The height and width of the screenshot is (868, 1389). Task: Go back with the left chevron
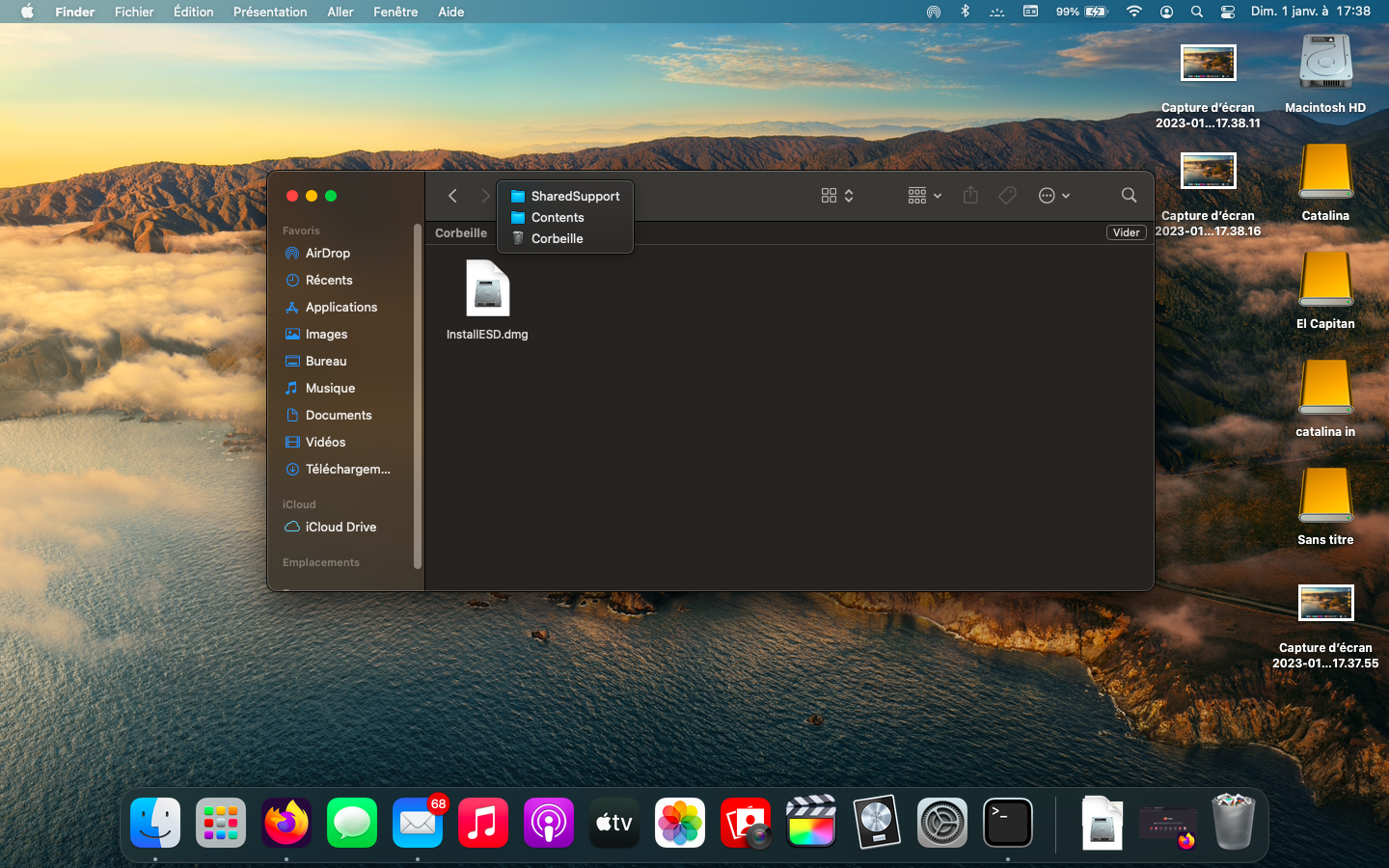tap(452, 196)
